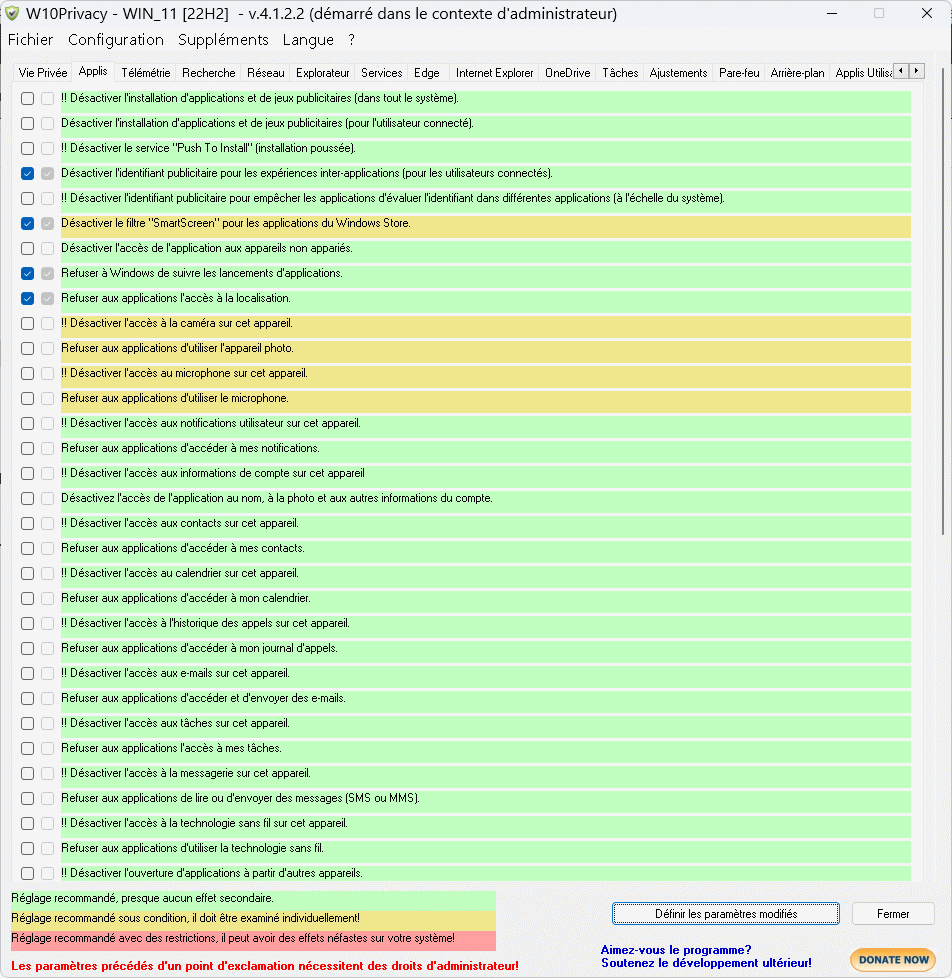Click yellow legend Réglage recommandé sous condition
Viewport: 952px width, 978px height.
(x=253, y=919)
